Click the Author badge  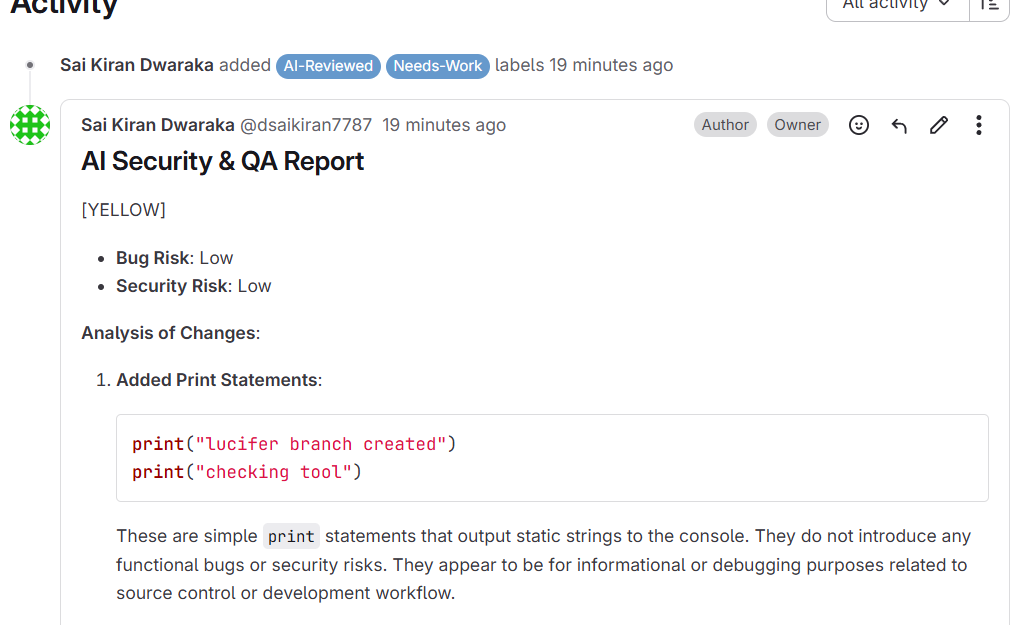click(x=725, y=125)
